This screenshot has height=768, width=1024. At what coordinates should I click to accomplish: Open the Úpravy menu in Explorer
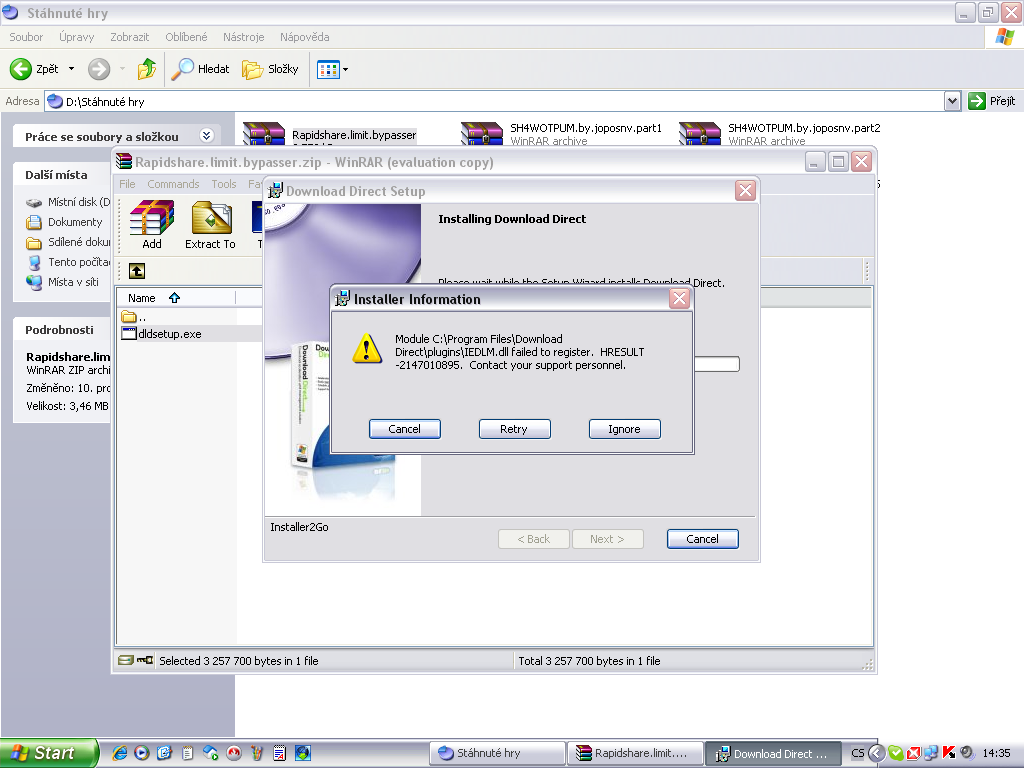pyautogui.click(x=76, y=37)
